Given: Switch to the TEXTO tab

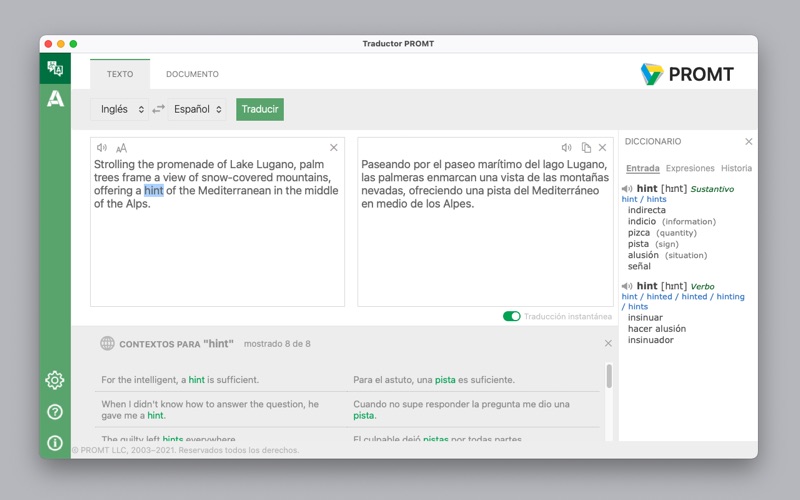Looking at the screenshot, I should 120,74.
